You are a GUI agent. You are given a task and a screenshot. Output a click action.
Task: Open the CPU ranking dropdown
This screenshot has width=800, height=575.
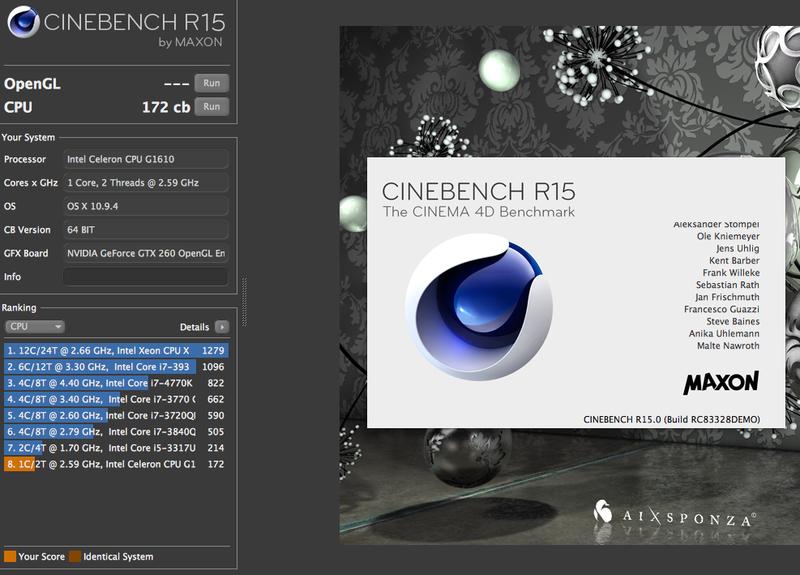[x=35, y=327]
